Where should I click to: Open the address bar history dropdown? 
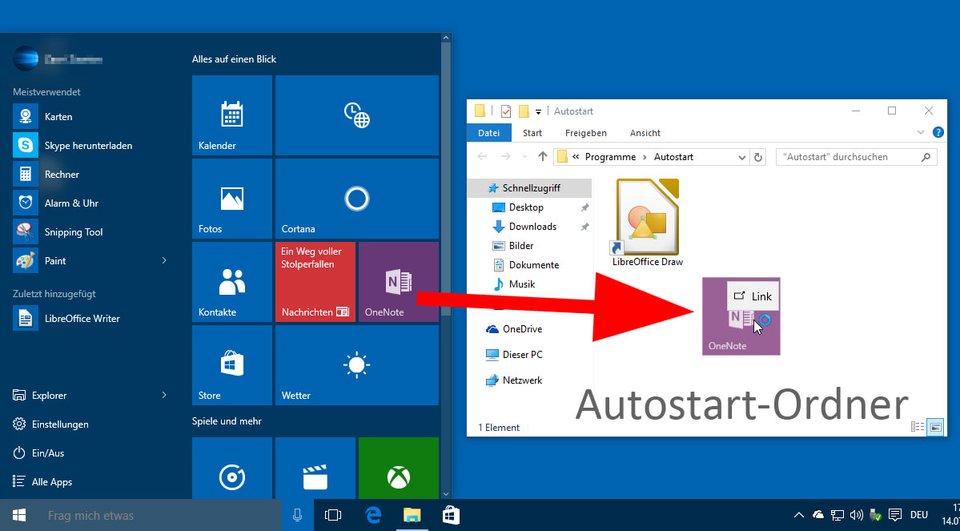[742, 157]
